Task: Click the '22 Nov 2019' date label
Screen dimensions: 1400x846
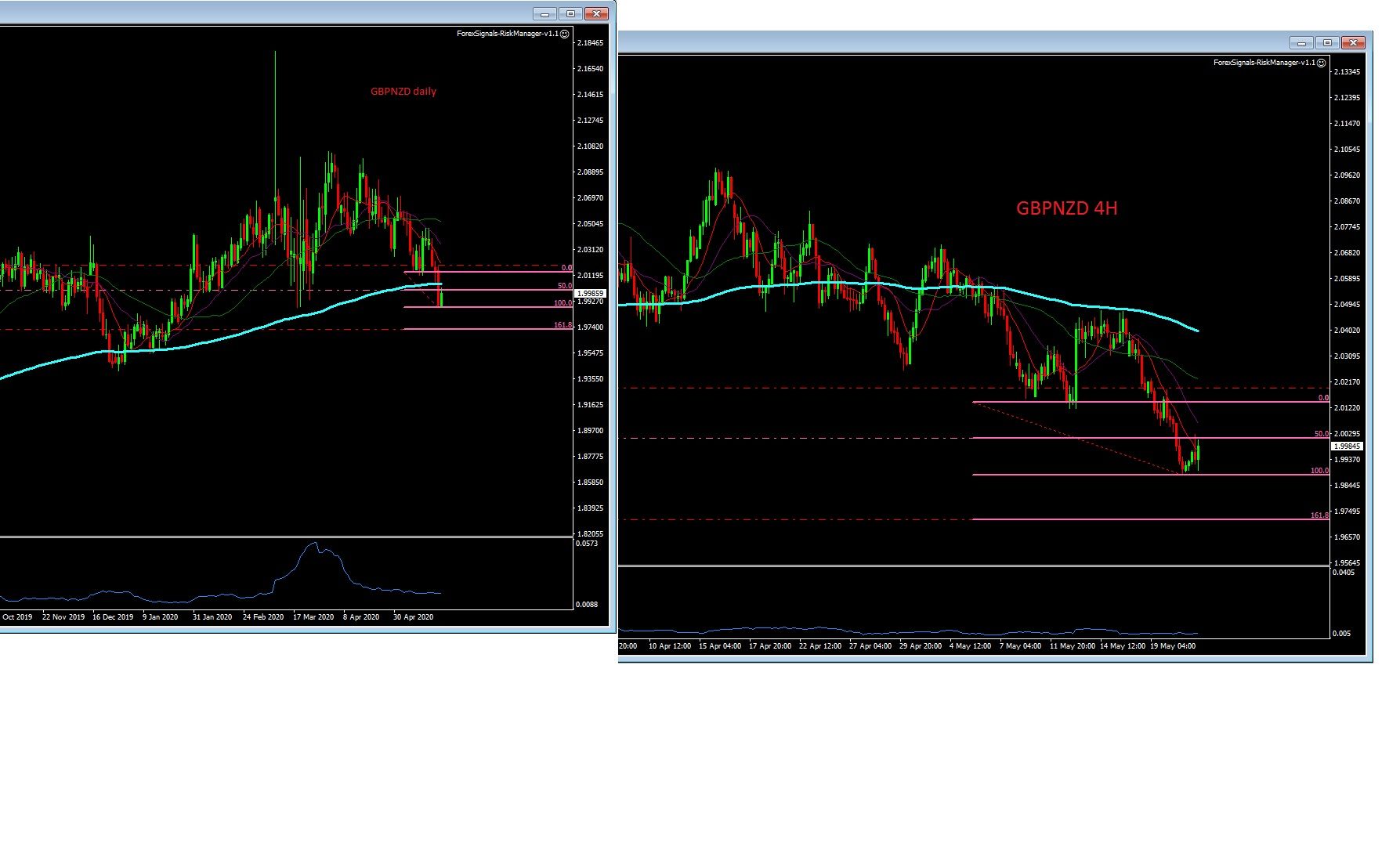Action: pyautogui.click(x=63, y=617)
